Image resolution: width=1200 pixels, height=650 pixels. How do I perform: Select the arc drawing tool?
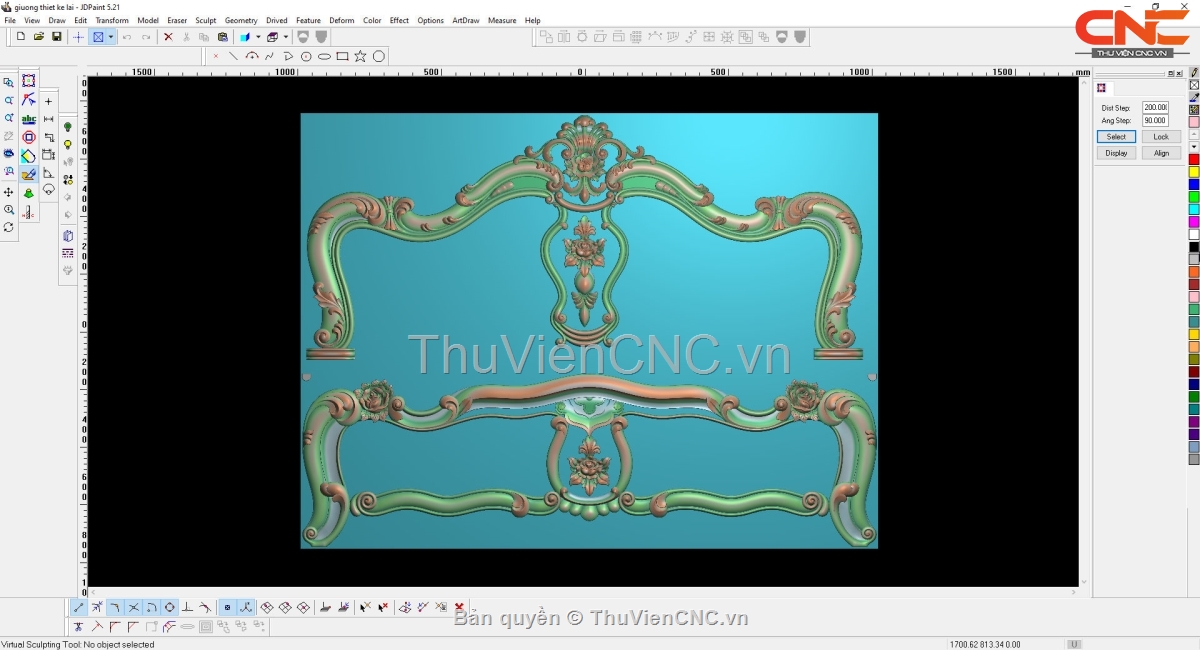click(251, 56)
